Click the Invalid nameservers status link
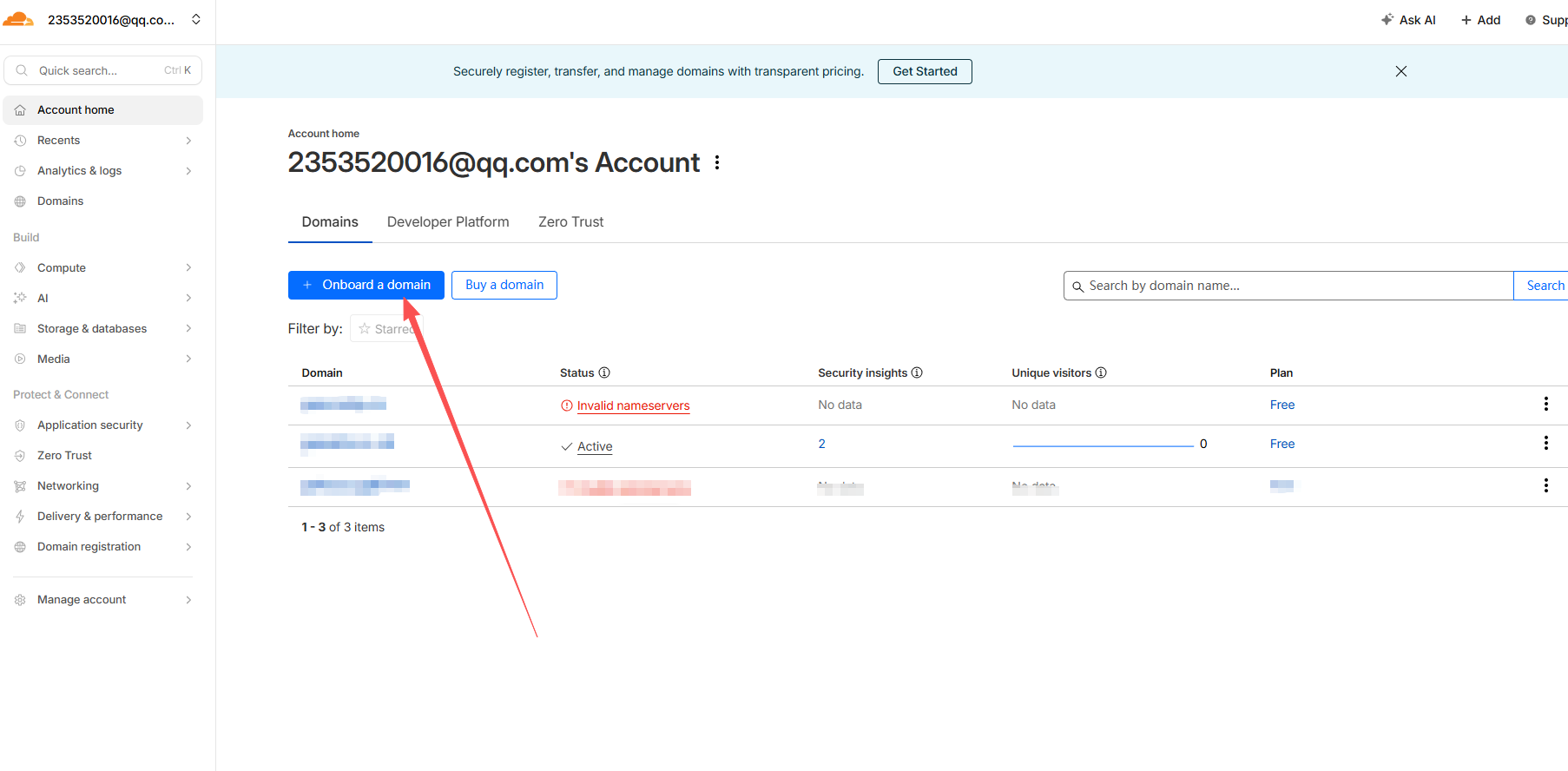Screen dimensions: 1568x771 633,405
